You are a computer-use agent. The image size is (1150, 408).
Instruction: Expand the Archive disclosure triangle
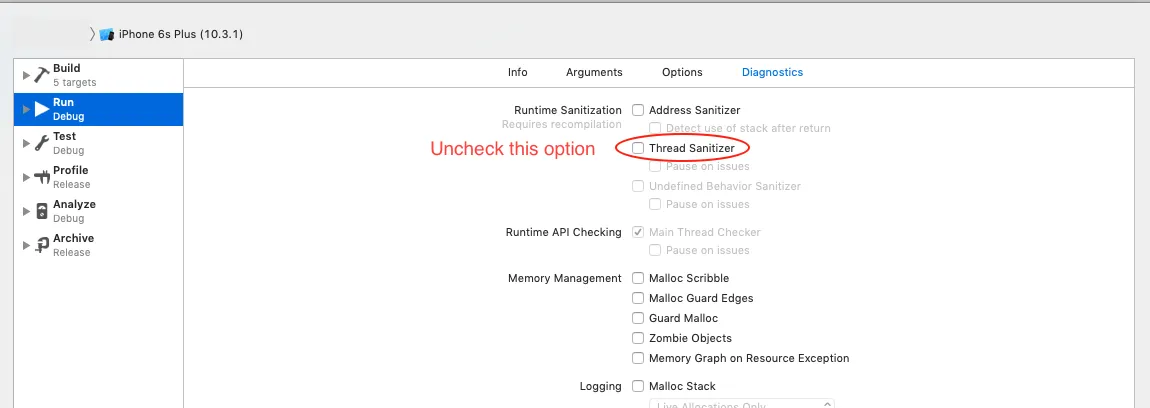tap(25, 245)
